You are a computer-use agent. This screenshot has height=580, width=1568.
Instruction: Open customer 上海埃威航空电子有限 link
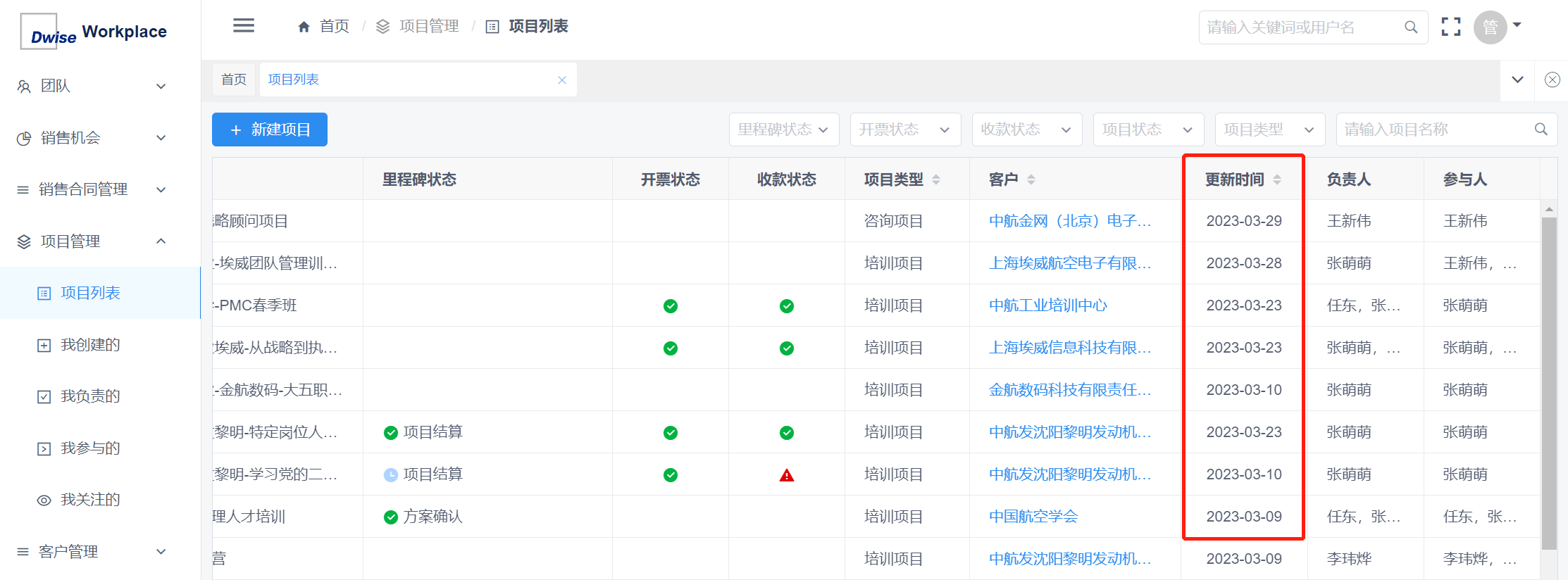click(1070, 263)
